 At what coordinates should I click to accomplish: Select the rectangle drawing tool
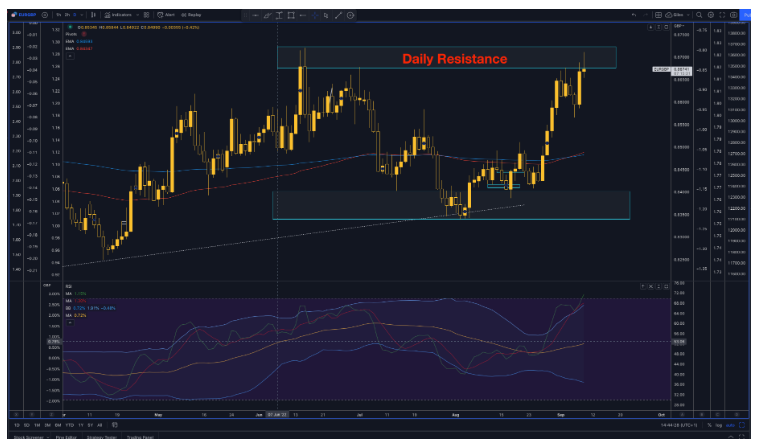(x=291, y=15)
